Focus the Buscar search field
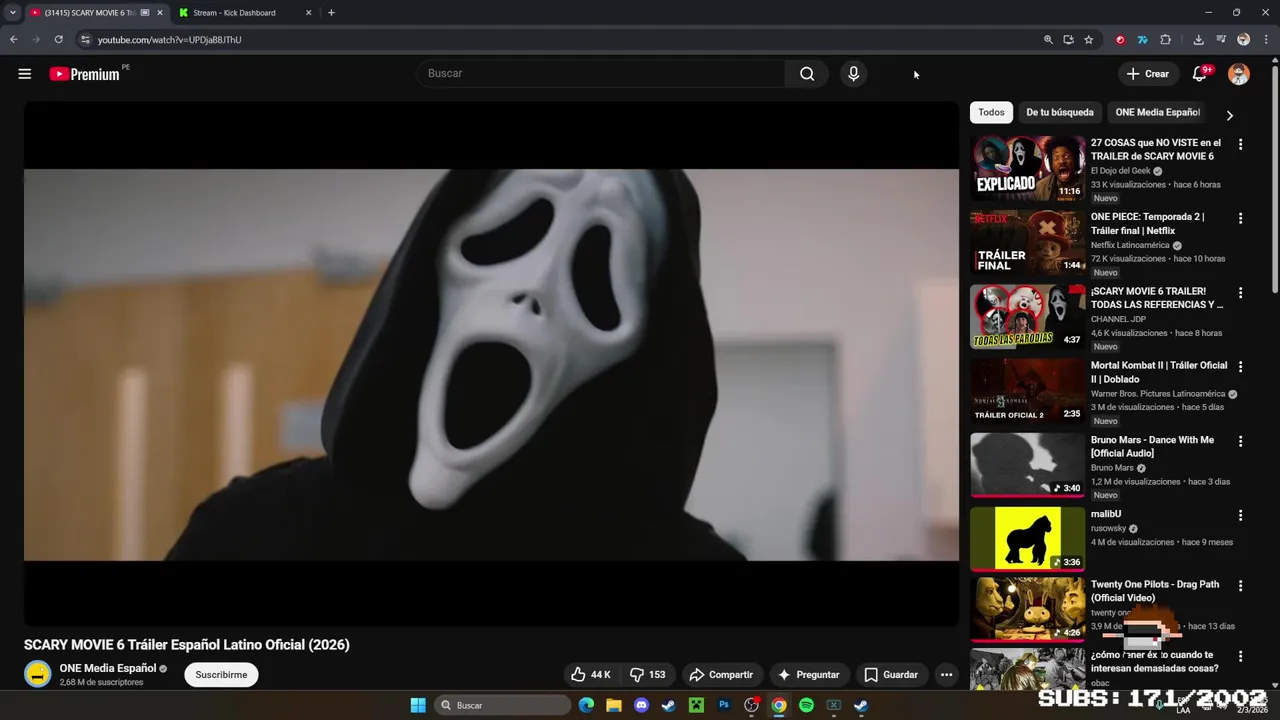The image size is (1280, 720). tap(601, 74)
